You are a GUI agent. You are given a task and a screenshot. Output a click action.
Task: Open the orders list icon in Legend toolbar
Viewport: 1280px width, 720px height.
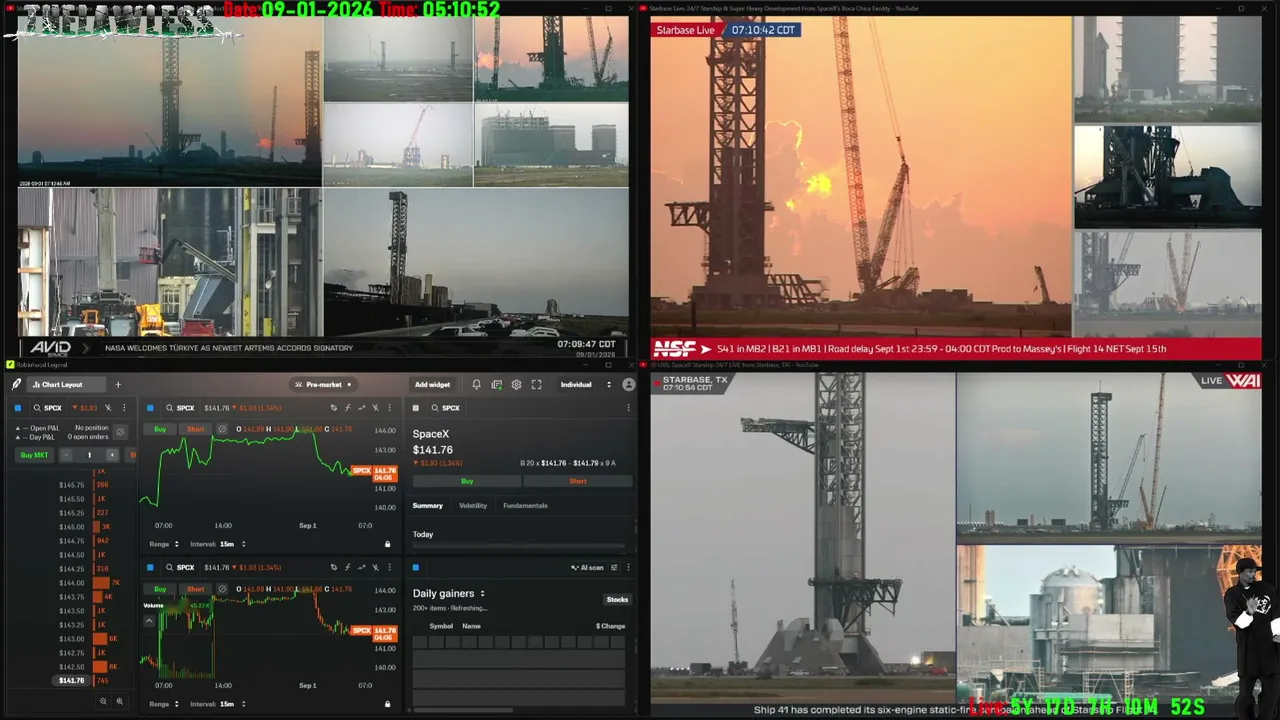tap(496, 384)
